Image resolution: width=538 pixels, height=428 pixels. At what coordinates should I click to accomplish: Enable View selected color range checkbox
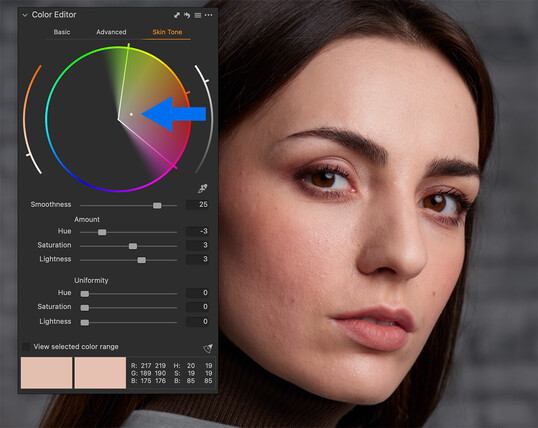26,347
